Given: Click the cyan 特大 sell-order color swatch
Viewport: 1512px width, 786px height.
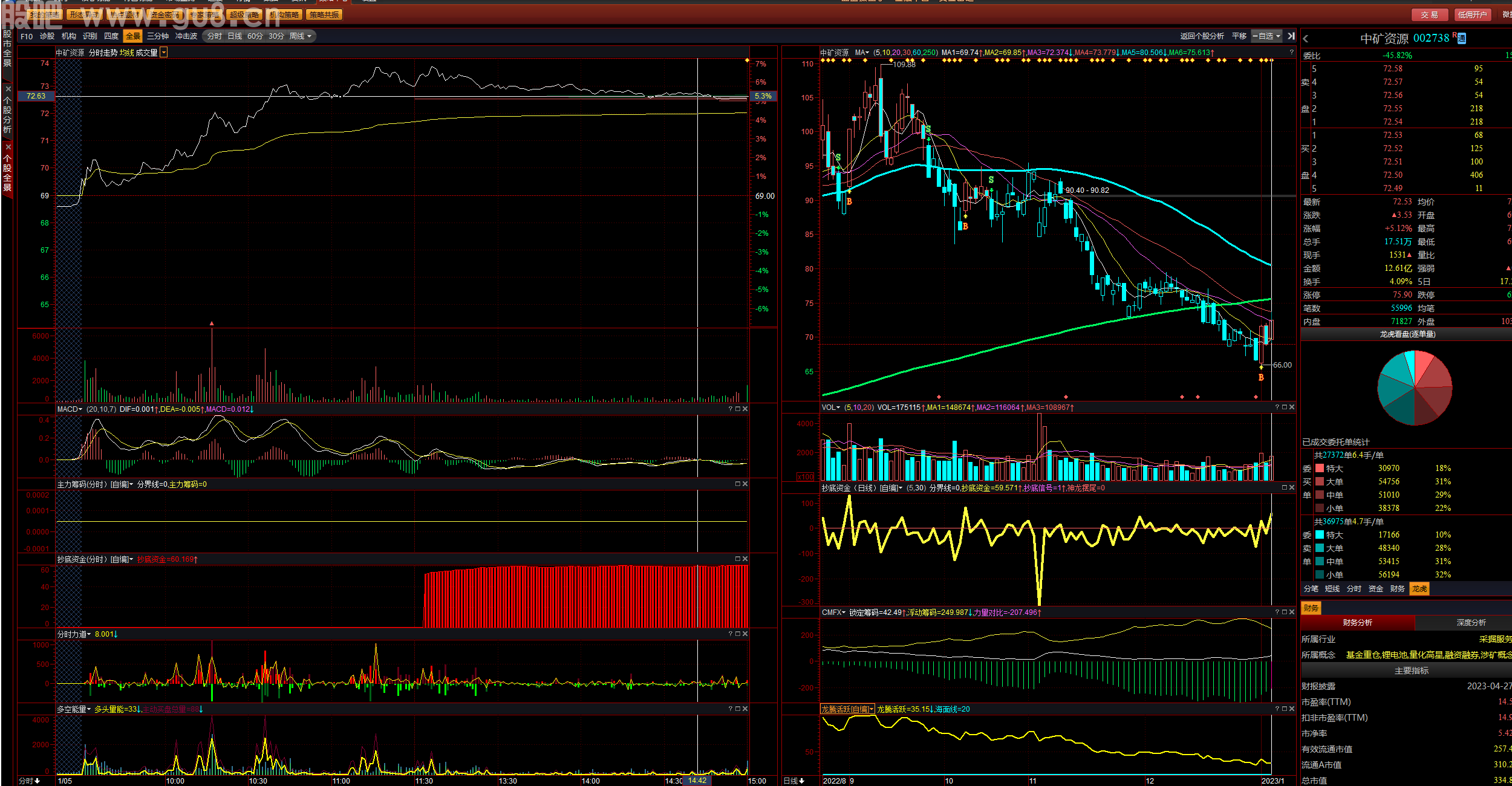Looking at the screenshot, I should pos(1320,535).
